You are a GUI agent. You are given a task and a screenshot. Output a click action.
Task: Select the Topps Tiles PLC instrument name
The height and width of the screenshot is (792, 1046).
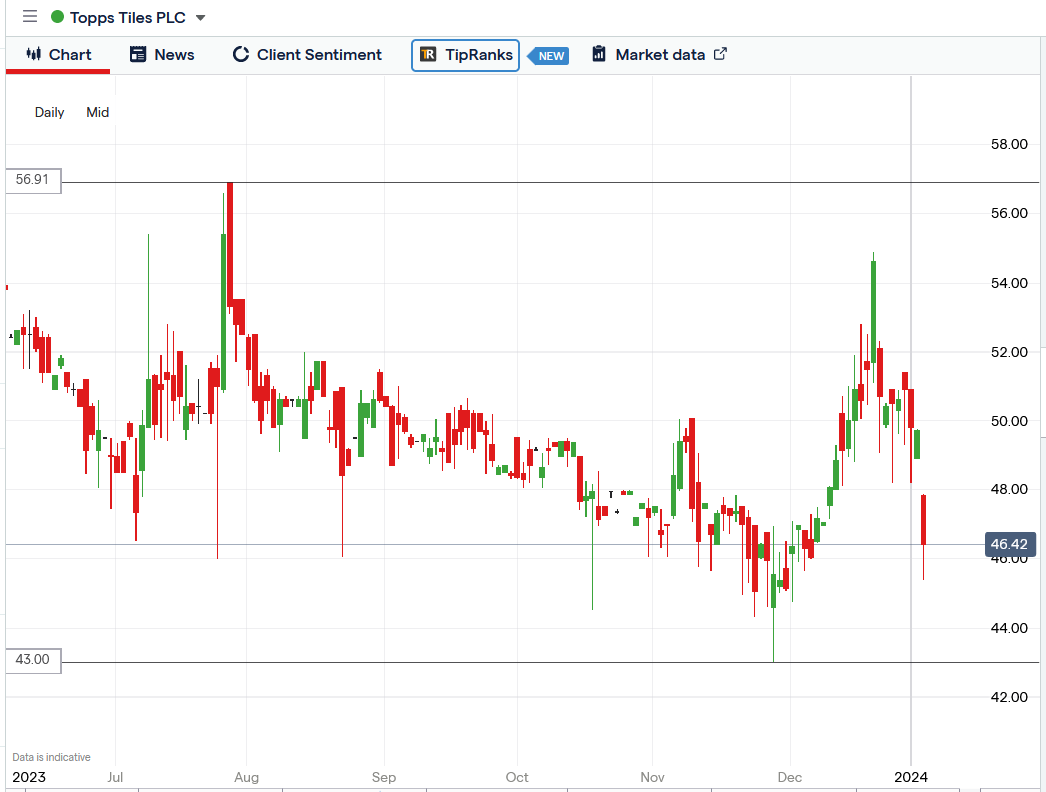click(x=127, y=17)
